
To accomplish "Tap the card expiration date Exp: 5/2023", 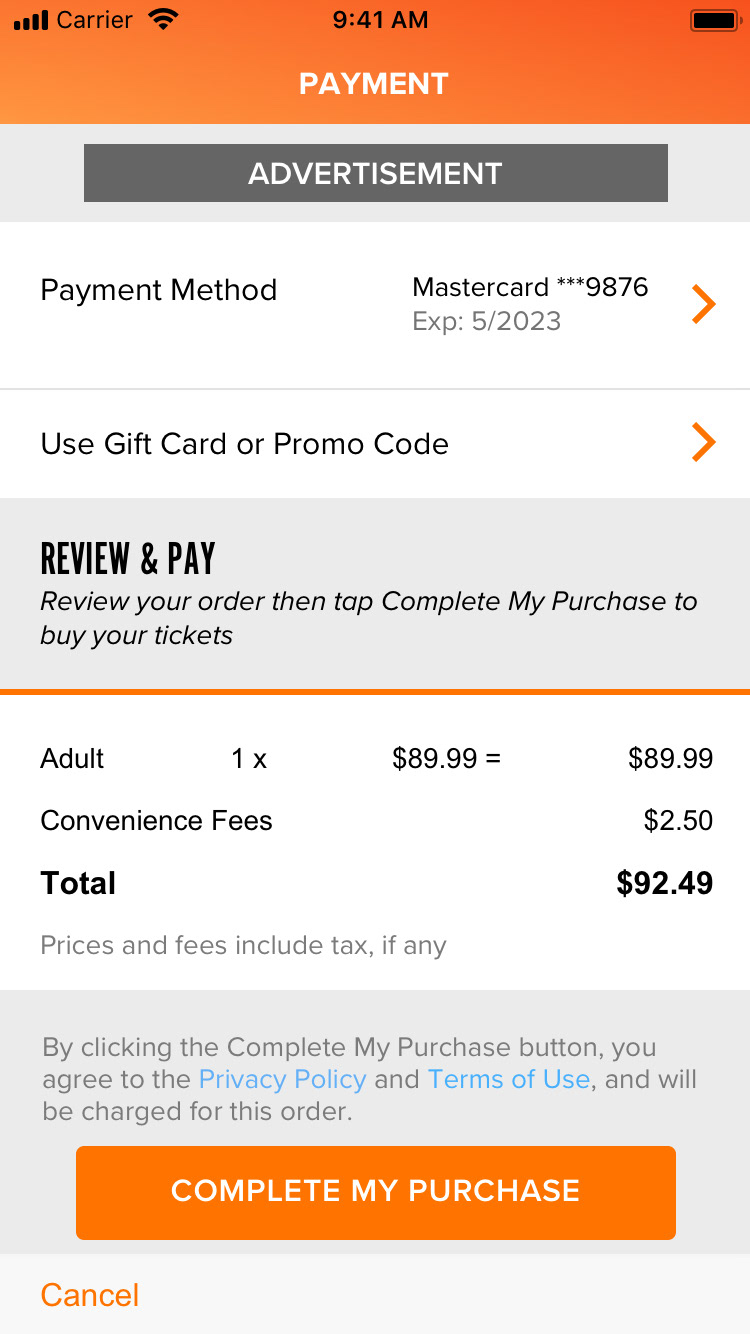I will [x=486, y=321].
